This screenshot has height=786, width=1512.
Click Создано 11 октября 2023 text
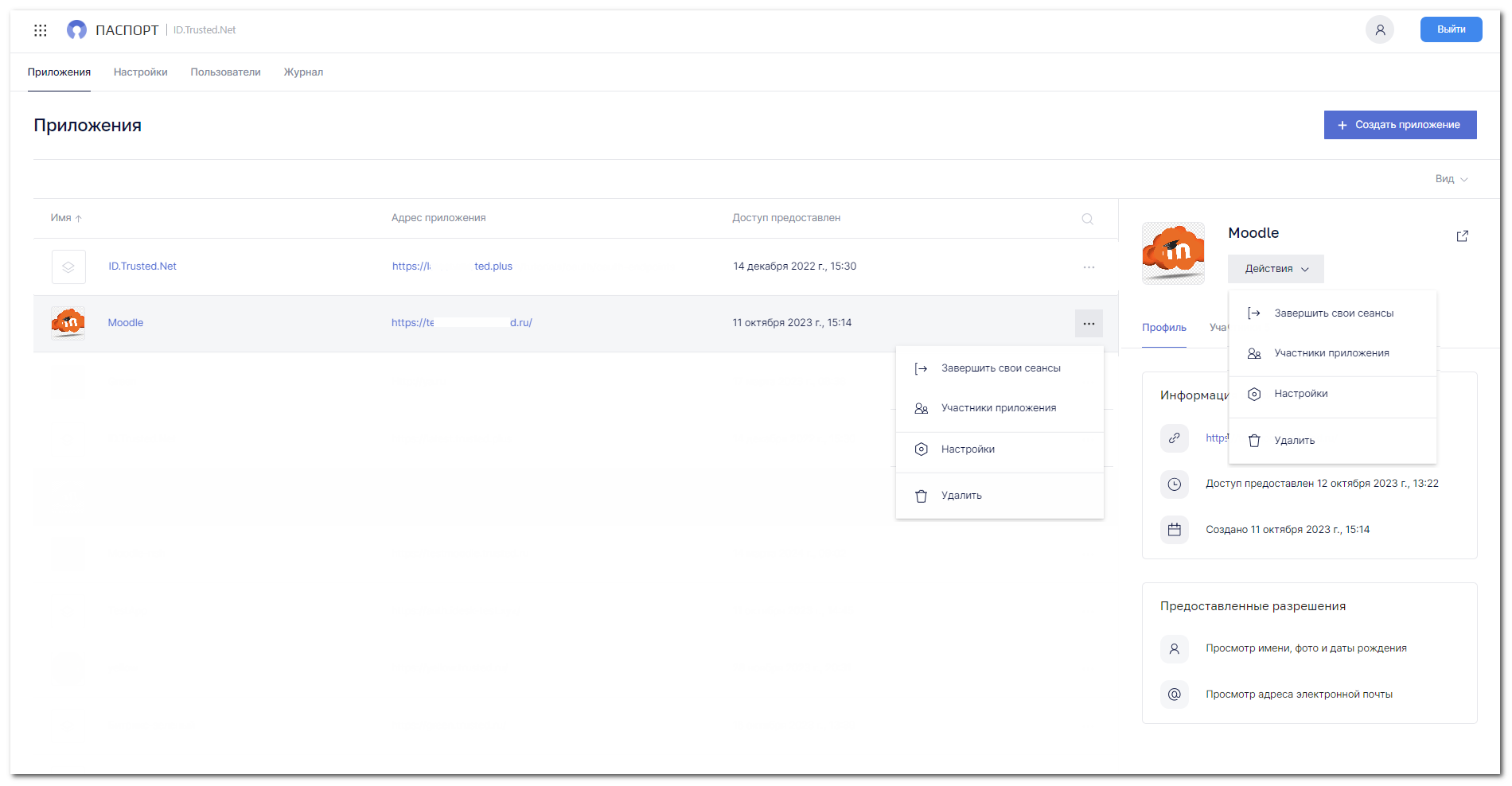coord(1288,530)
